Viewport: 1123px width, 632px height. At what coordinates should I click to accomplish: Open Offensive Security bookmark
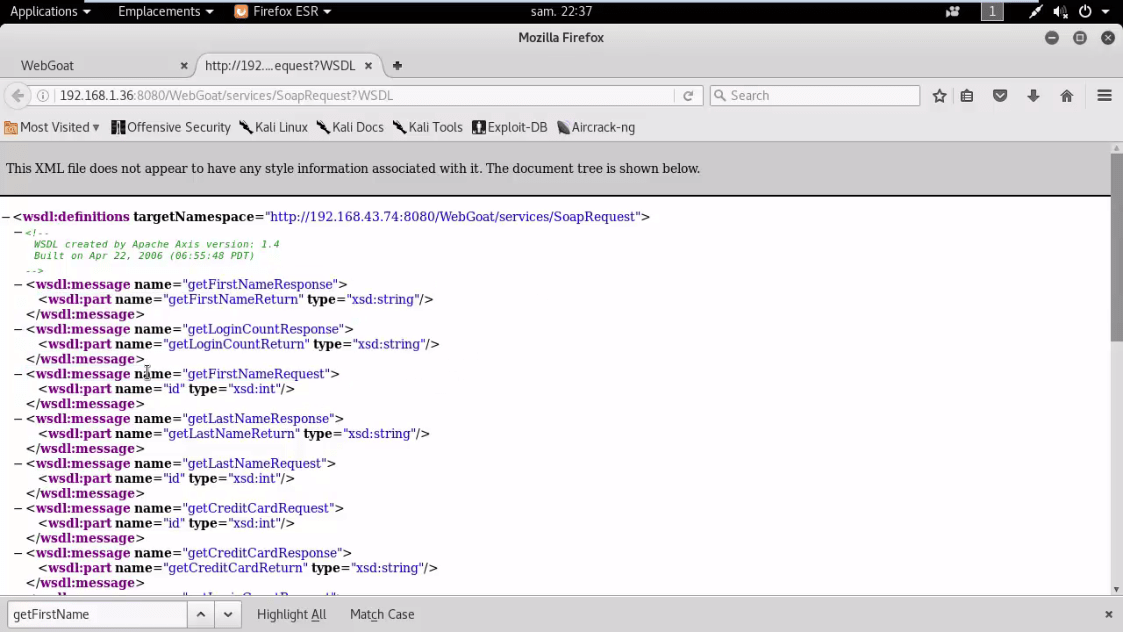click(x=170, y=127)
